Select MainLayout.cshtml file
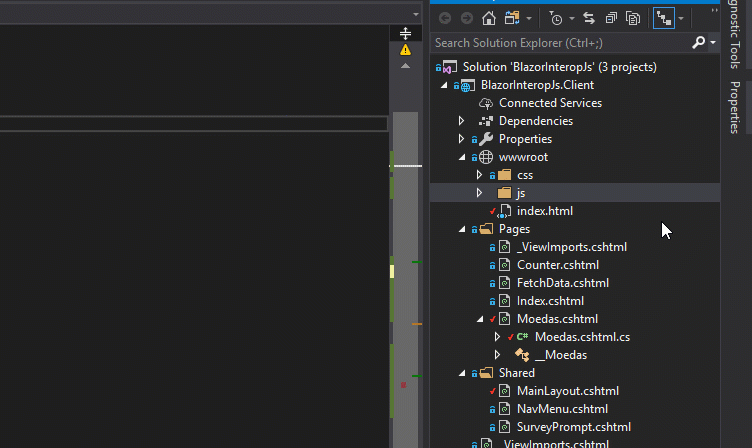The image size is (752, 448). [x=568, y=391]
